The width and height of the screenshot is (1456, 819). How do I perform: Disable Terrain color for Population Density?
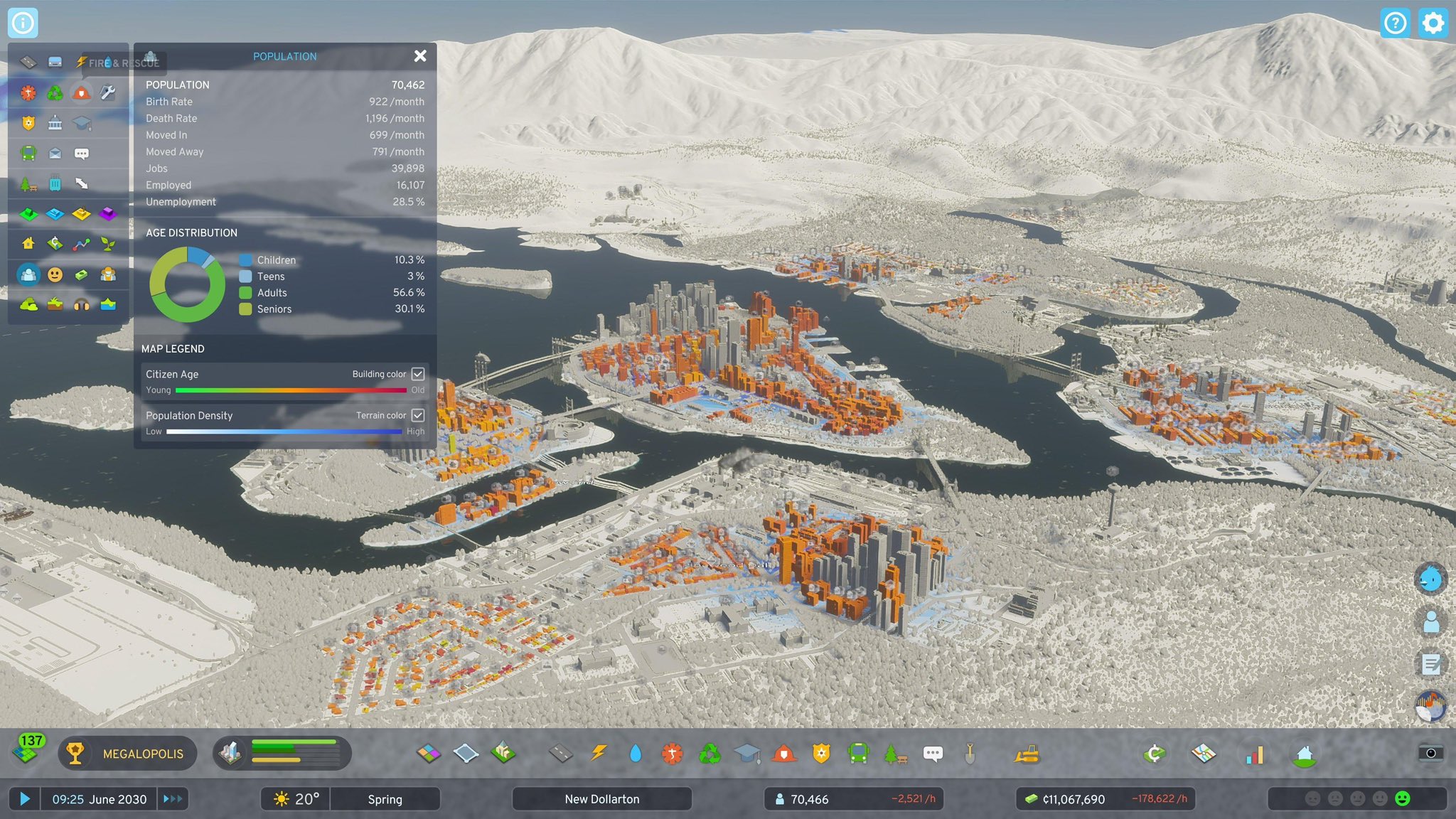point(418,416)
